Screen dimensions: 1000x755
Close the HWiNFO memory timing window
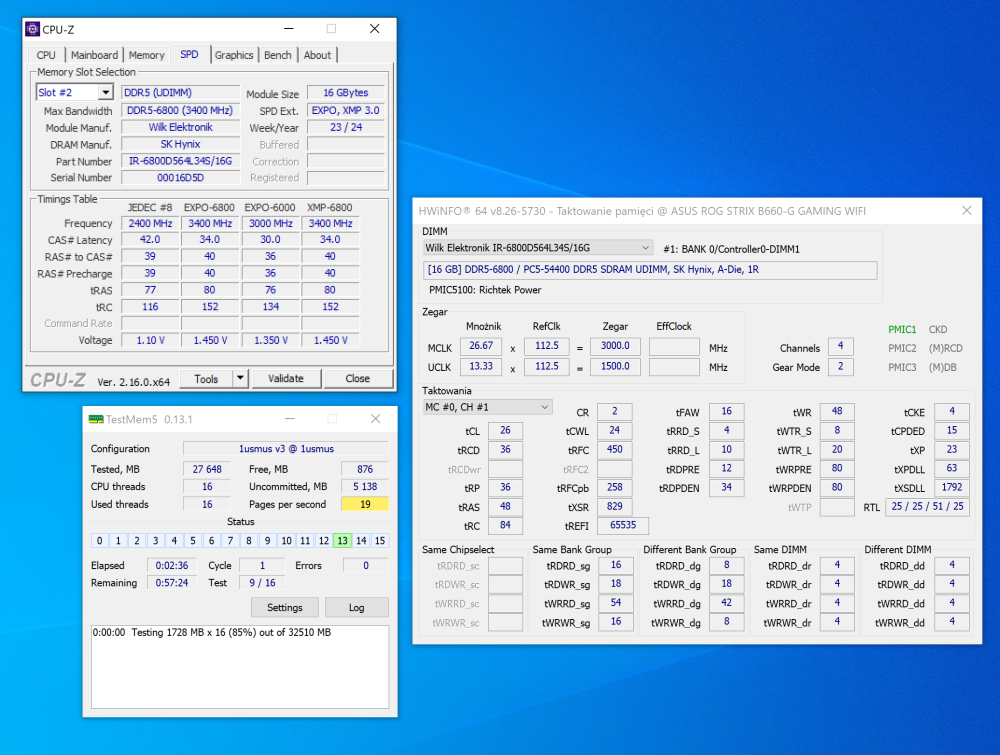click(x=966, y=211)
